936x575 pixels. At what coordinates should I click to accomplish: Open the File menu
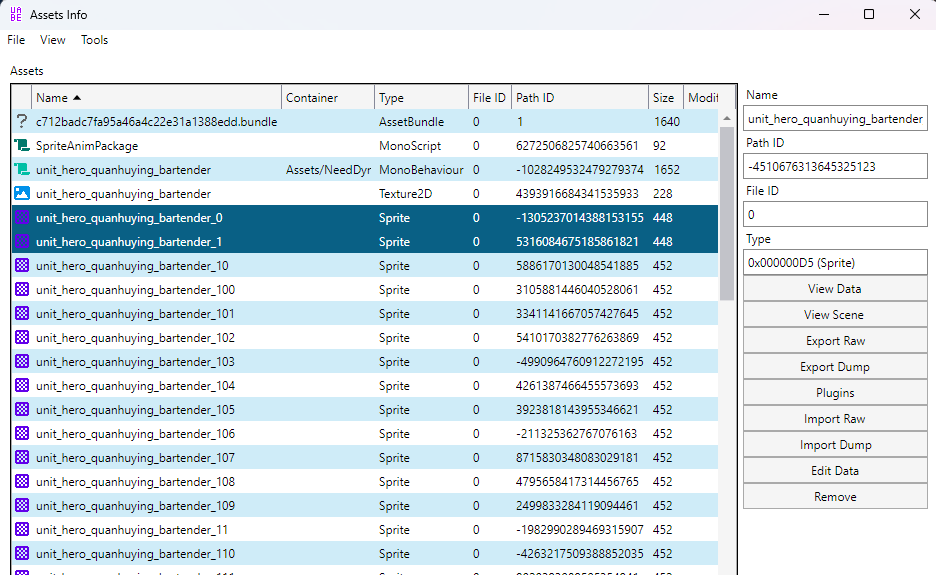16,40
